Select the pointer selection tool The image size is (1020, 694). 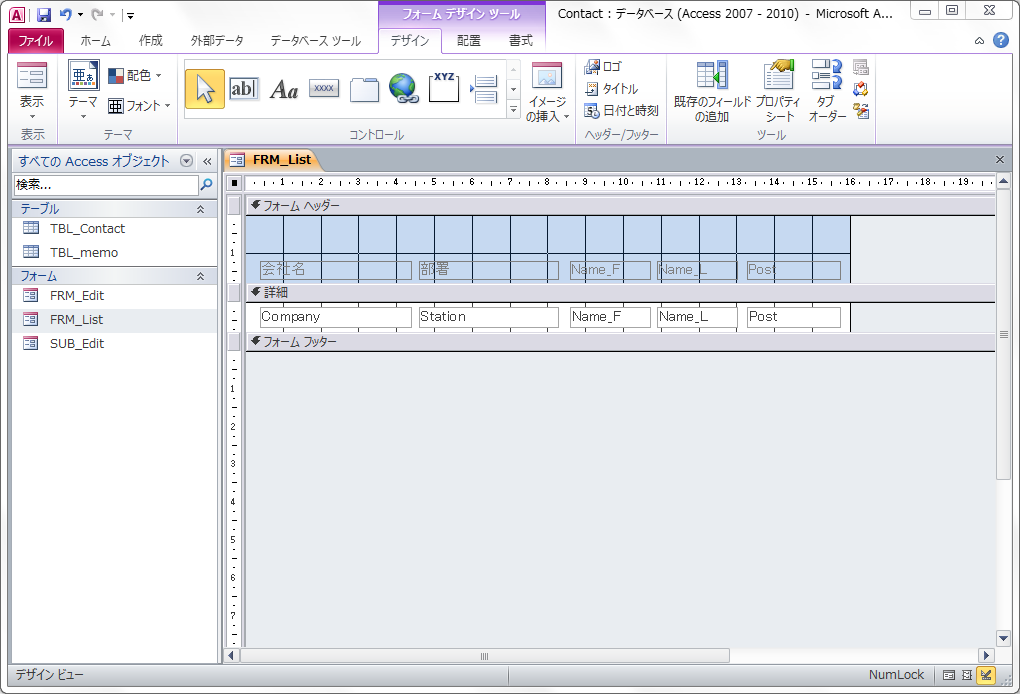click(x=205, y=89)
